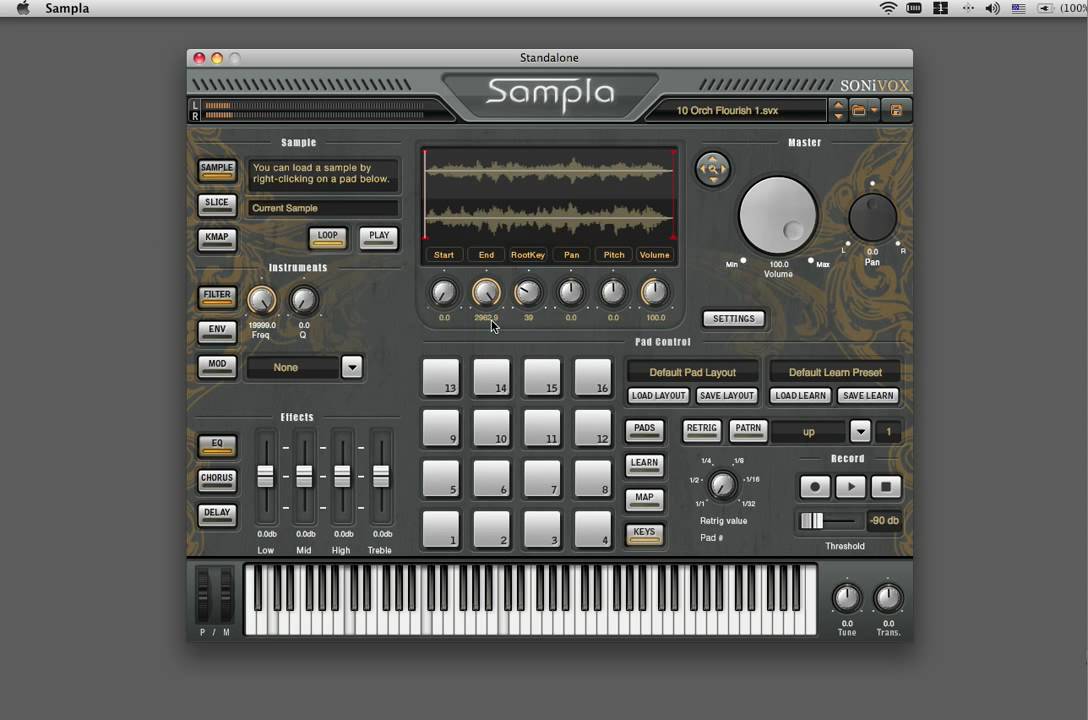Click the Start tab under waveform
This screenshot has width=1088, height=720.
pos(444,255)
